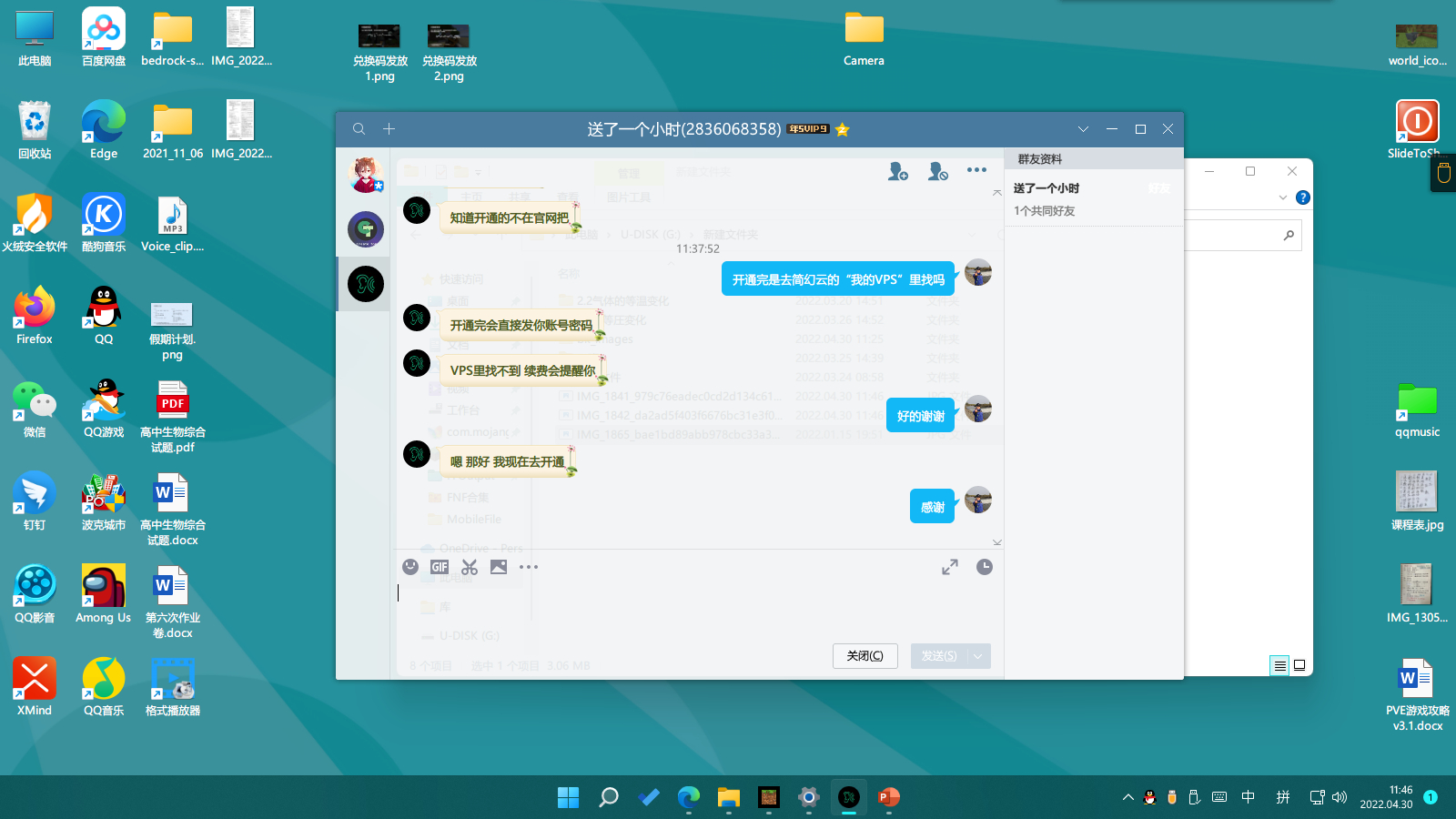
Task: Click the SVIP9 badge in chat title
Action: [808, 129]
